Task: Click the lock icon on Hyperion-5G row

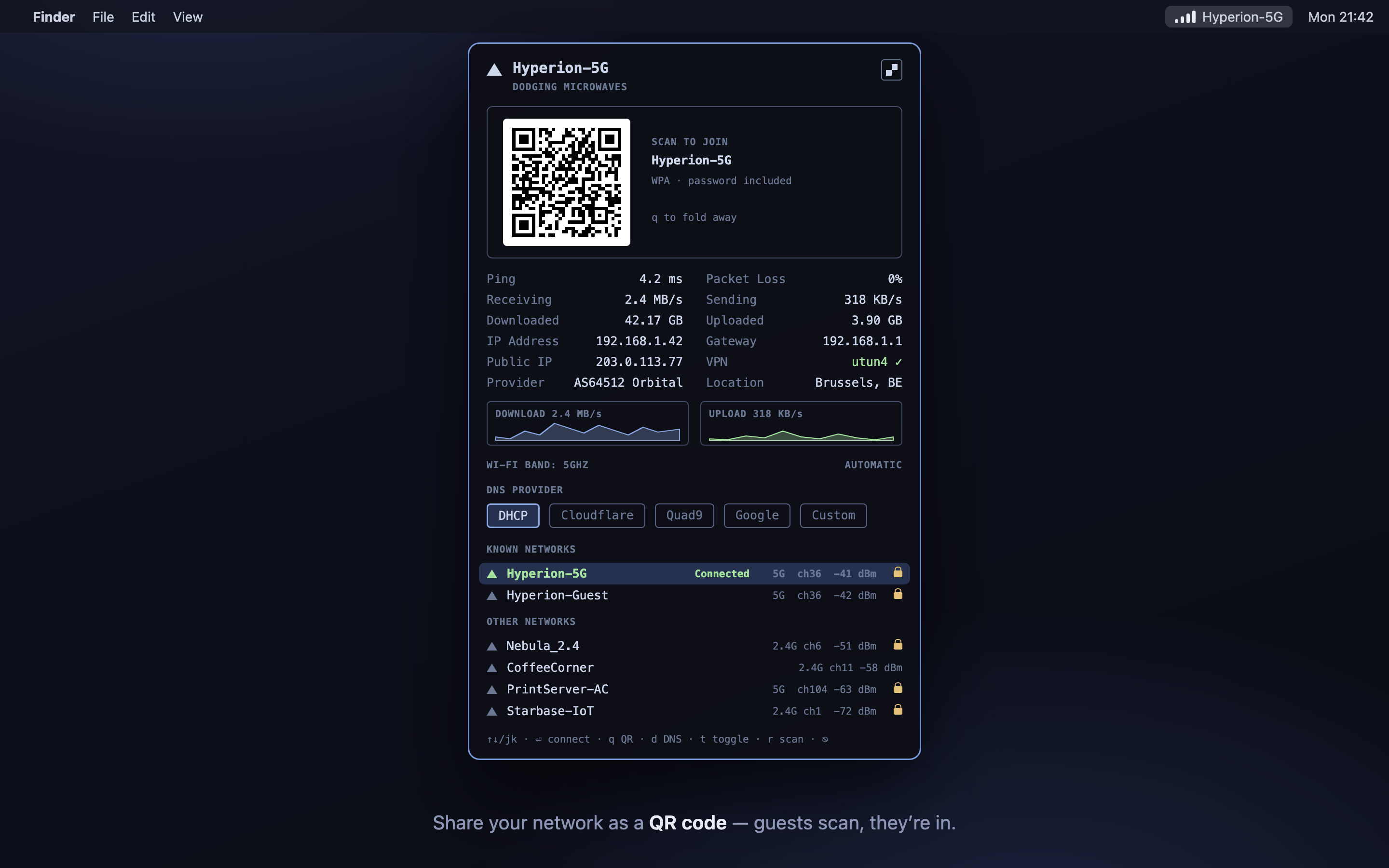Action: tap(898, 572)
